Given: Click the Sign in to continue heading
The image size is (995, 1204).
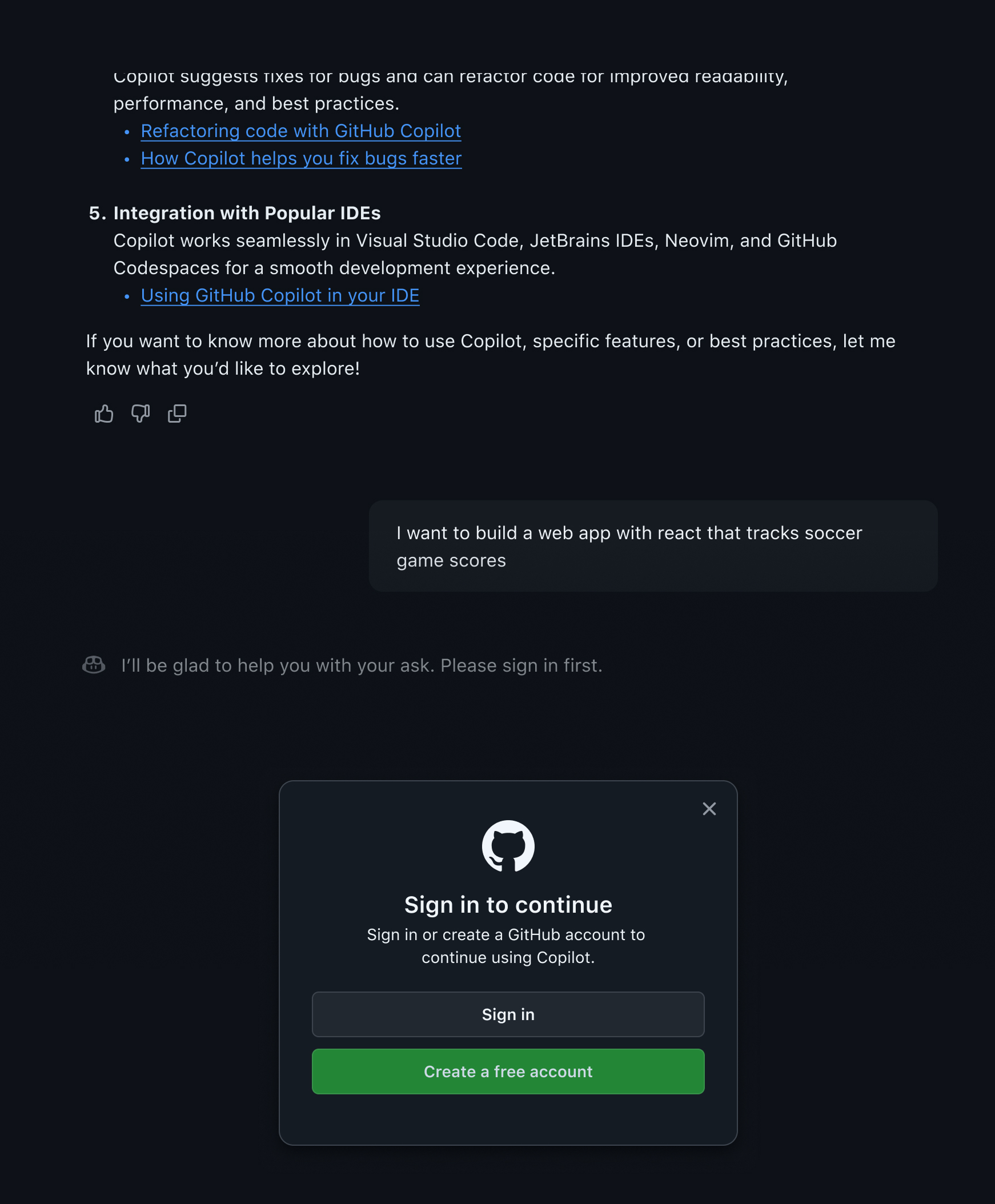Looking at the screenshot, I should click(x=508, y=905).
